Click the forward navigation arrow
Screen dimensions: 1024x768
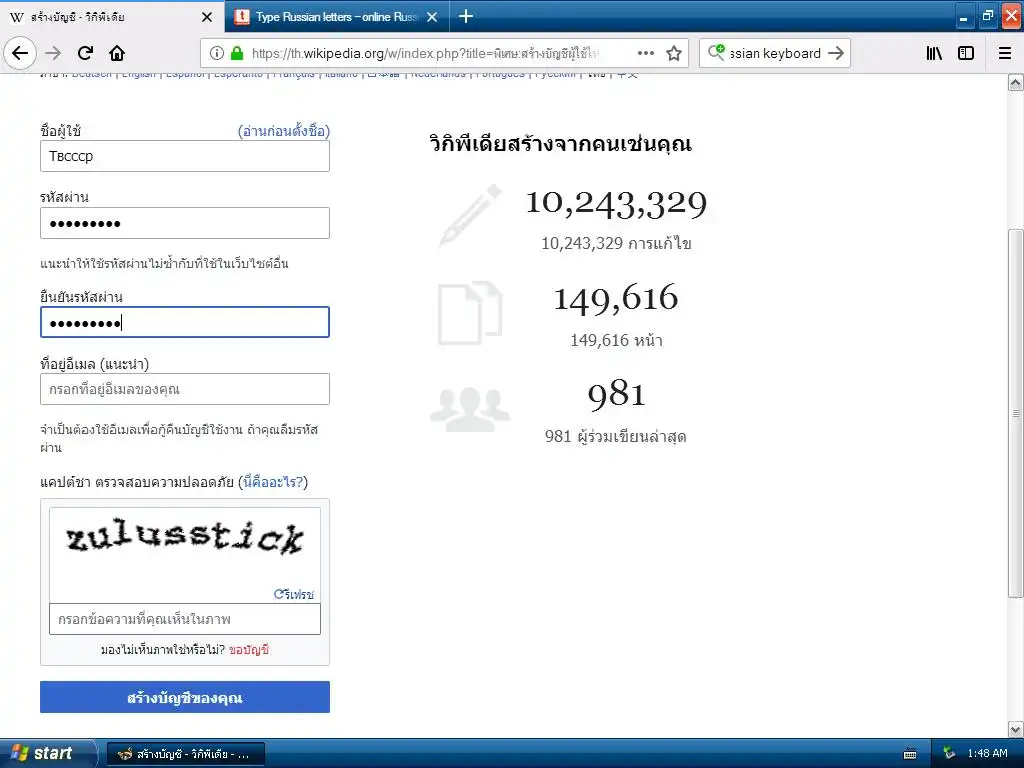[53, 53]
